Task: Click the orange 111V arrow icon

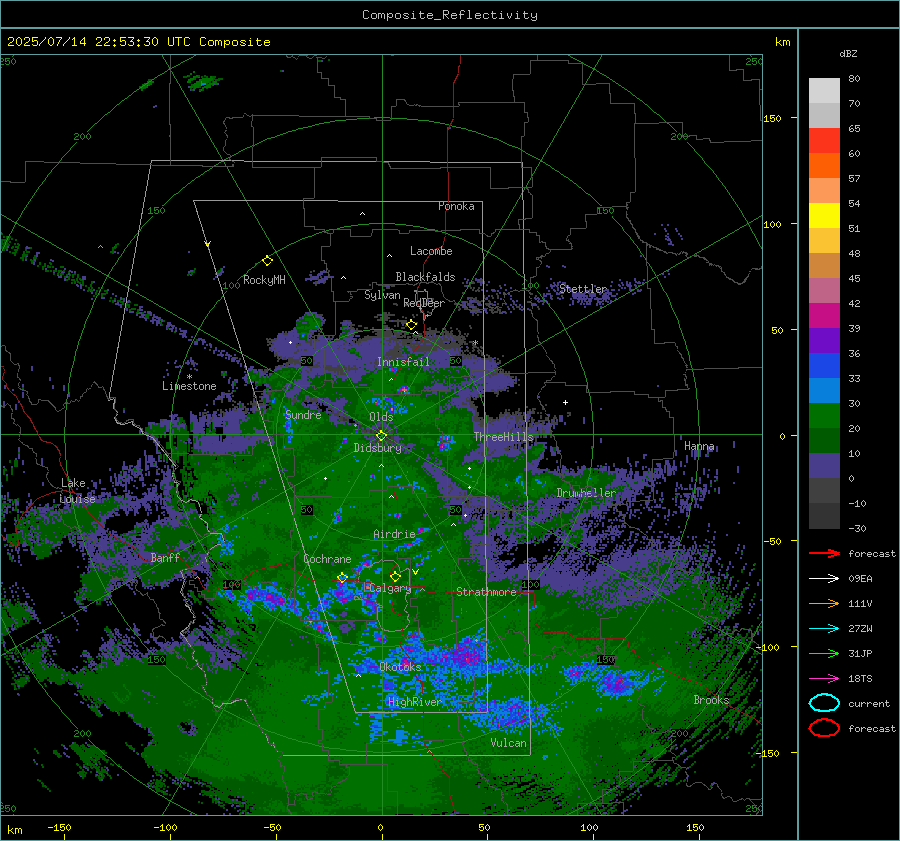Action: [x=824, y=603]
